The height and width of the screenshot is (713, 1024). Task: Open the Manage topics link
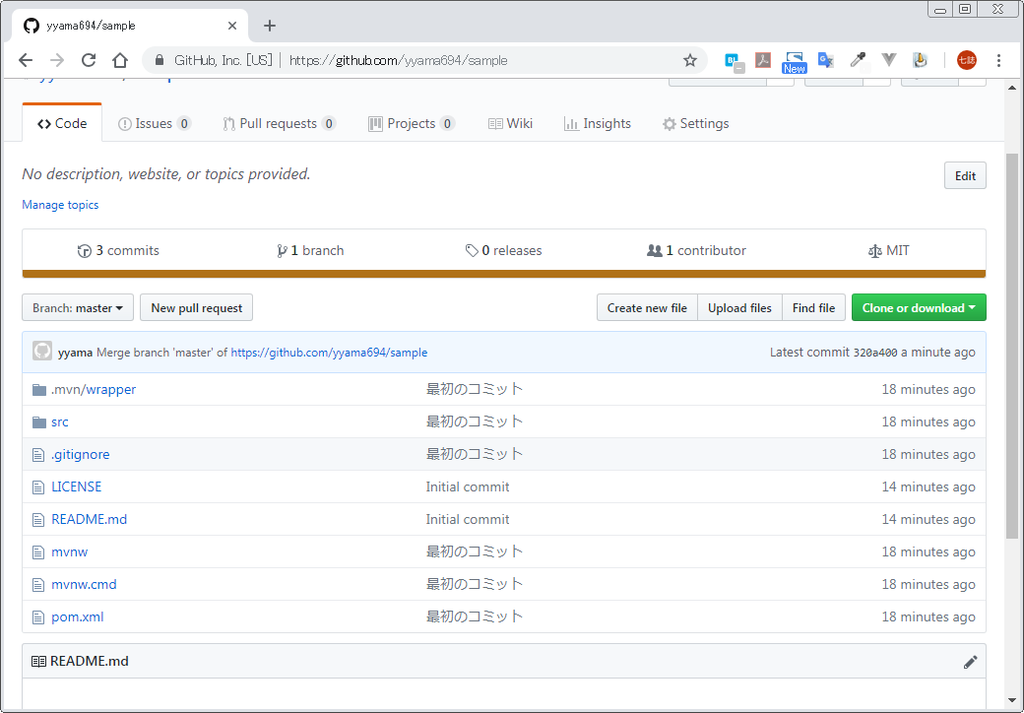click(x=60, y=204)
